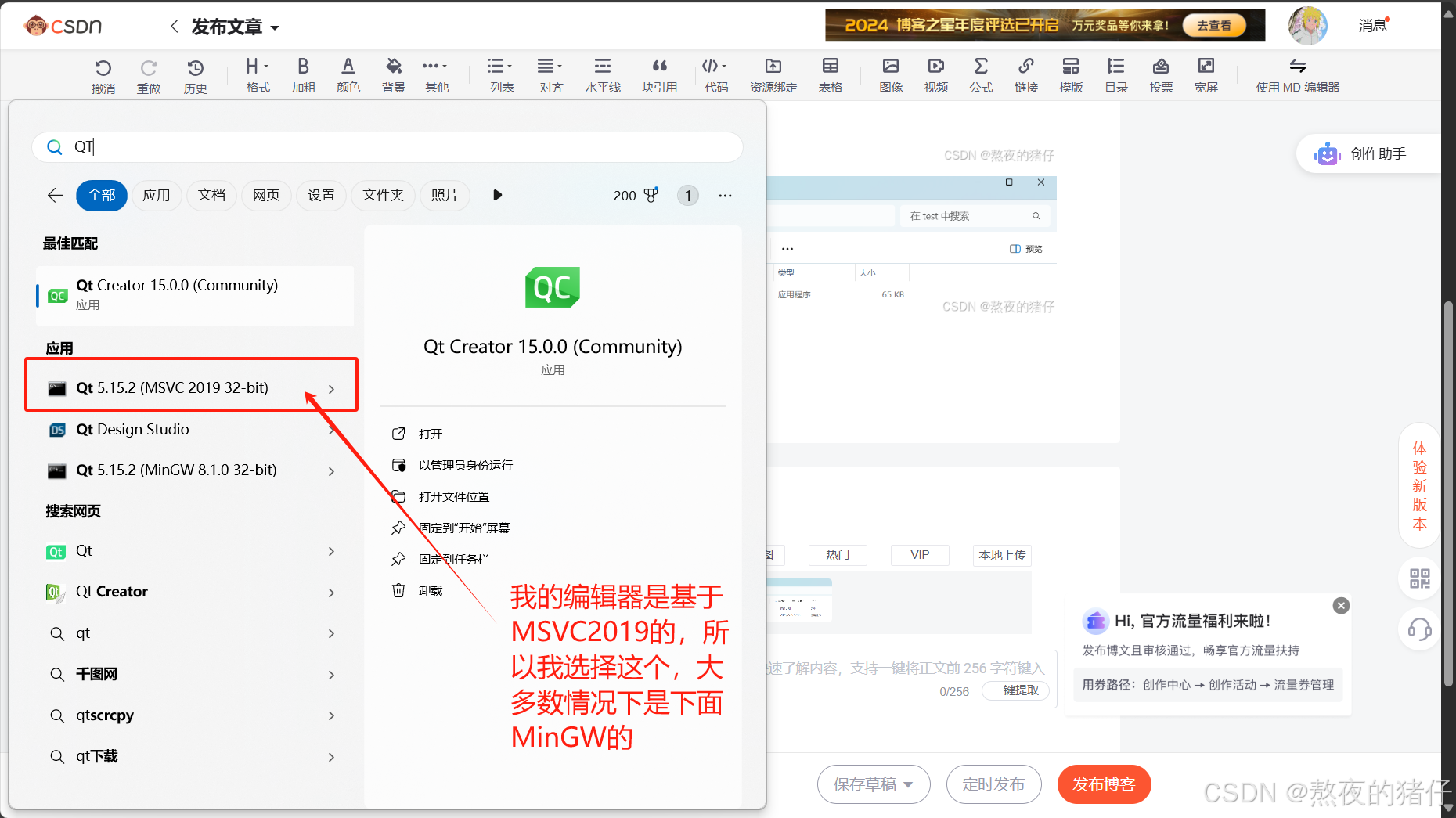Toggle Bold (加粗) formatting

coord(303,75)
